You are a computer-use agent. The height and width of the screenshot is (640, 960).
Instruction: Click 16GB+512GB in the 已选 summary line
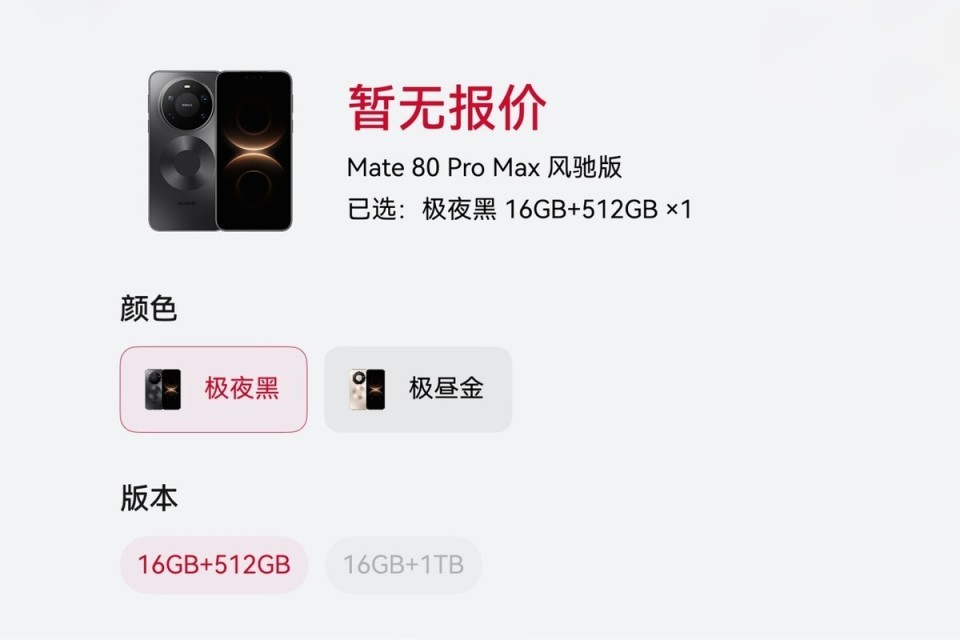581,209
